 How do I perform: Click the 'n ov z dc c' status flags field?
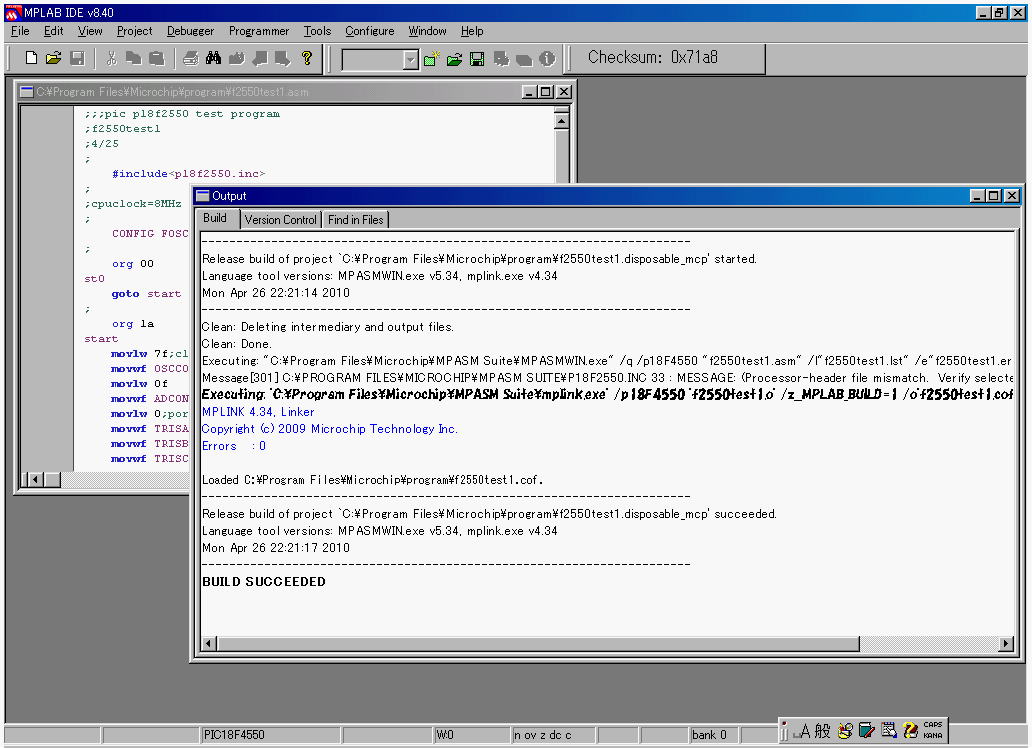click(x=553, y=735)
